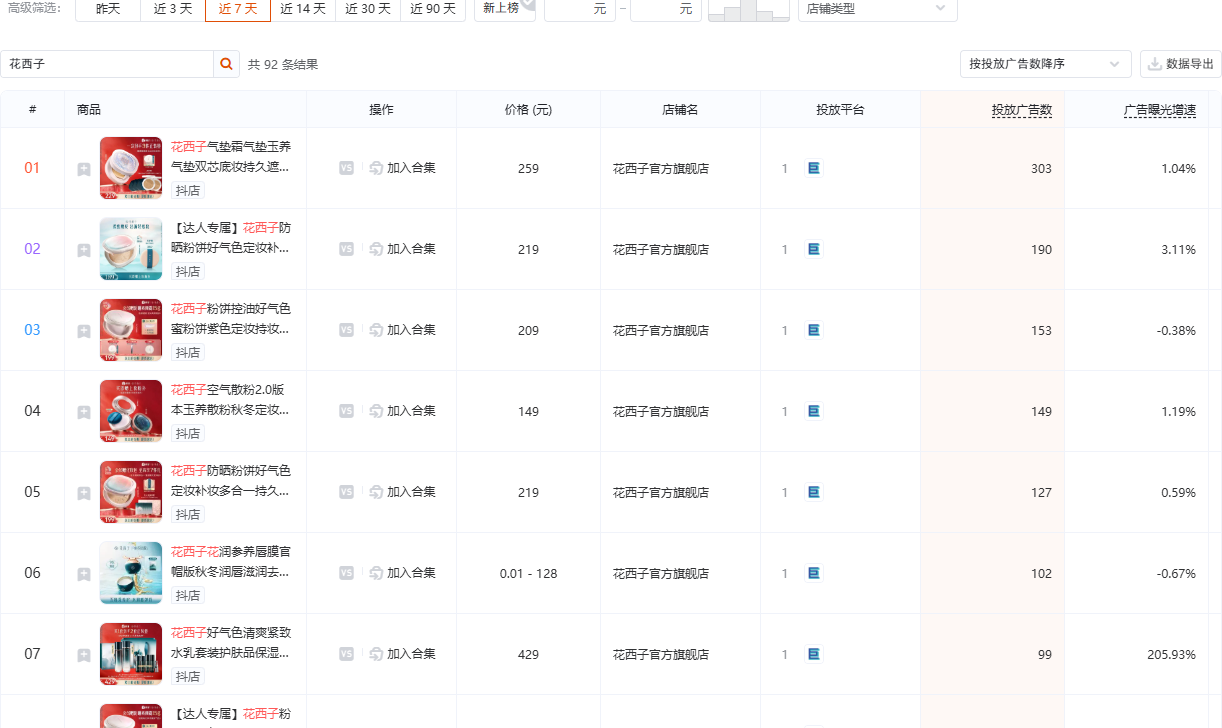This screenshot has width=1222, height=728.
Task: Sort by 投放广告数 column header
Action: [x=1022, y=110]
